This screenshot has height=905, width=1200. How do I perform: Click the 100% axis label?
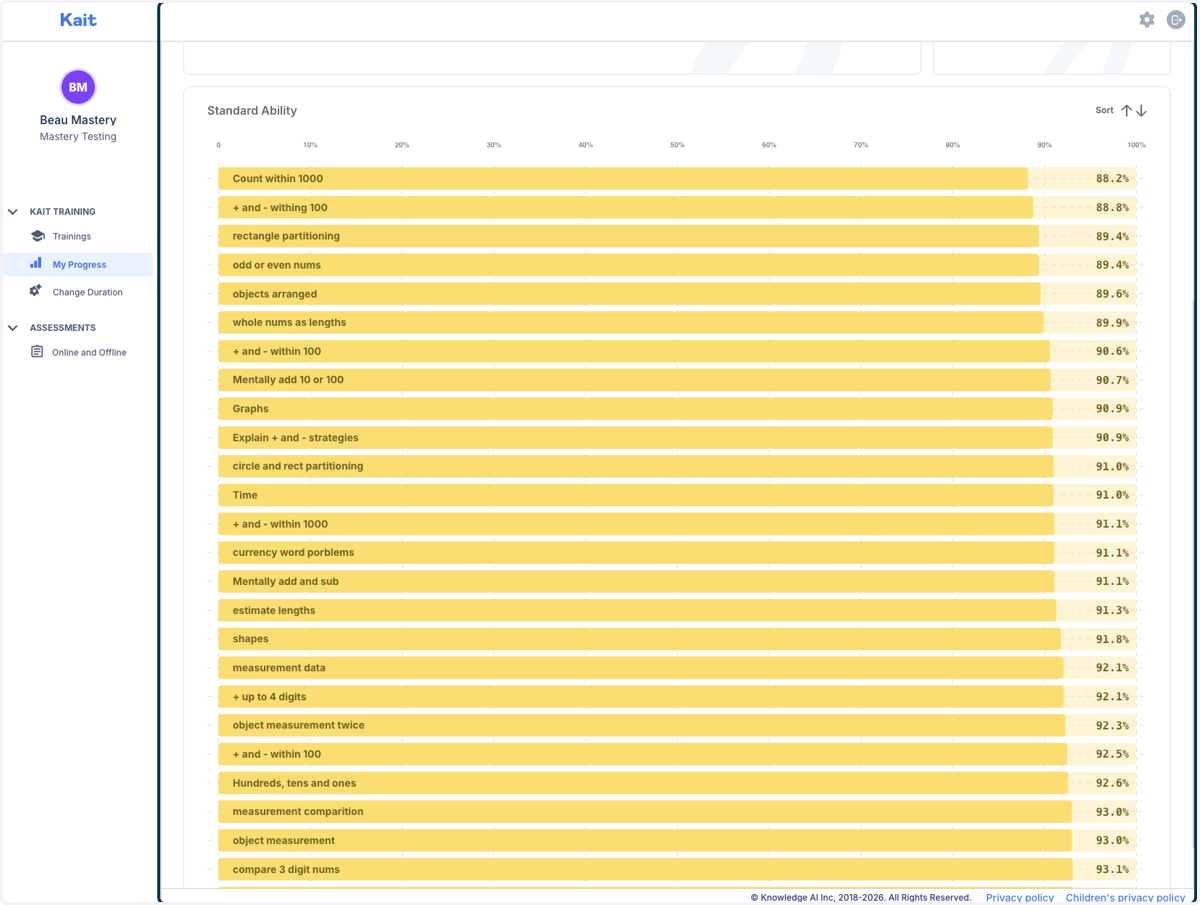(1136, 145)
